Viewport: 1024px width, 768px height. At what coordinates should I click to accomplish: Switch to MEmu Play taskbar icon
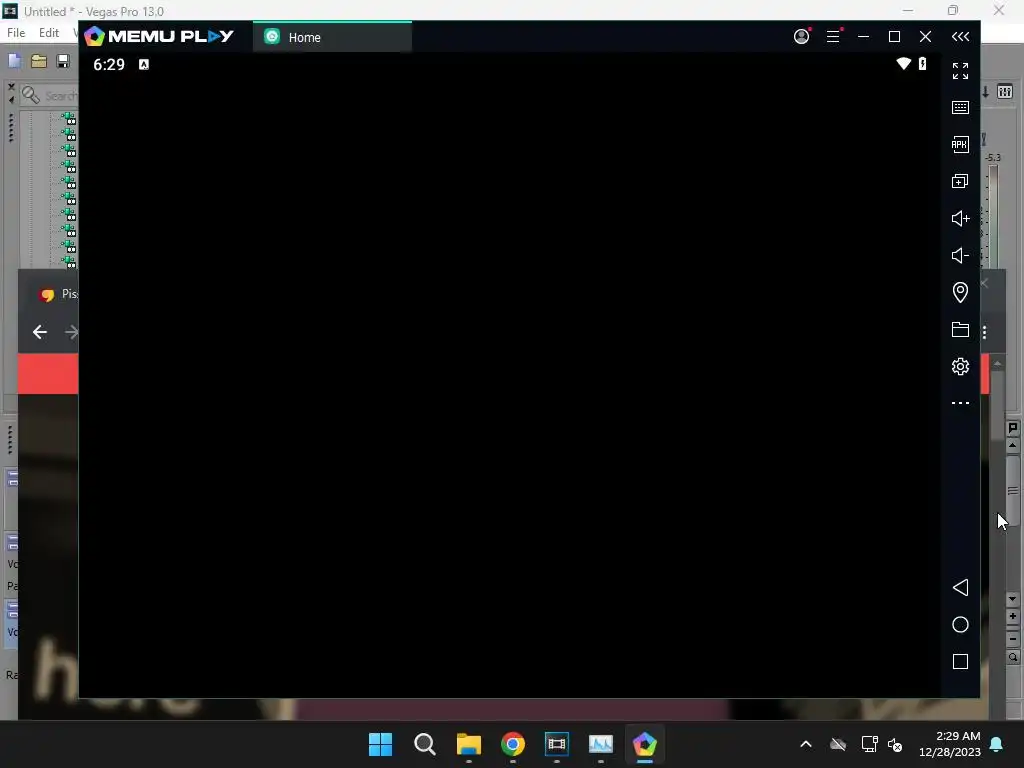tap(645, 744)
